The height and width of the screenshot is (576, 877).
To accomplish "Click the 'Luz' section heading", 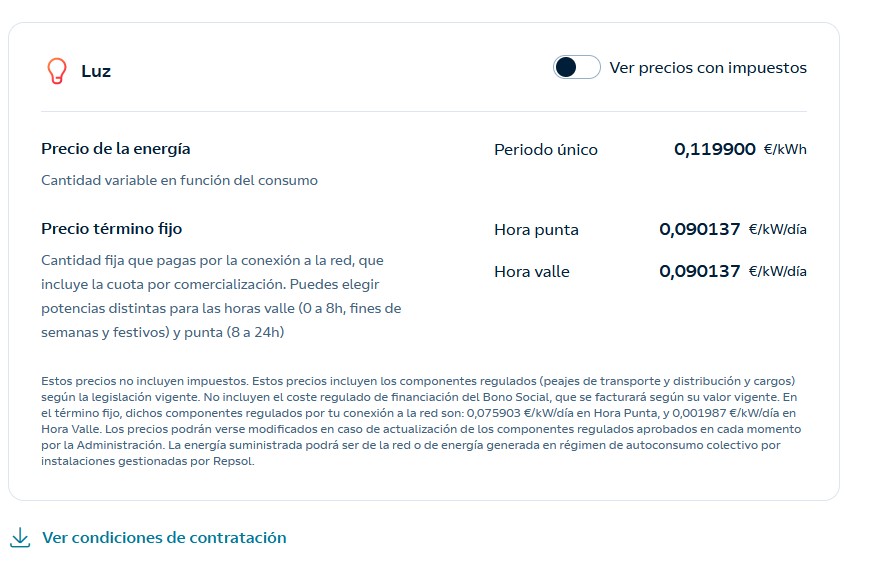I will pyautogui.click(x=96, y=71).
